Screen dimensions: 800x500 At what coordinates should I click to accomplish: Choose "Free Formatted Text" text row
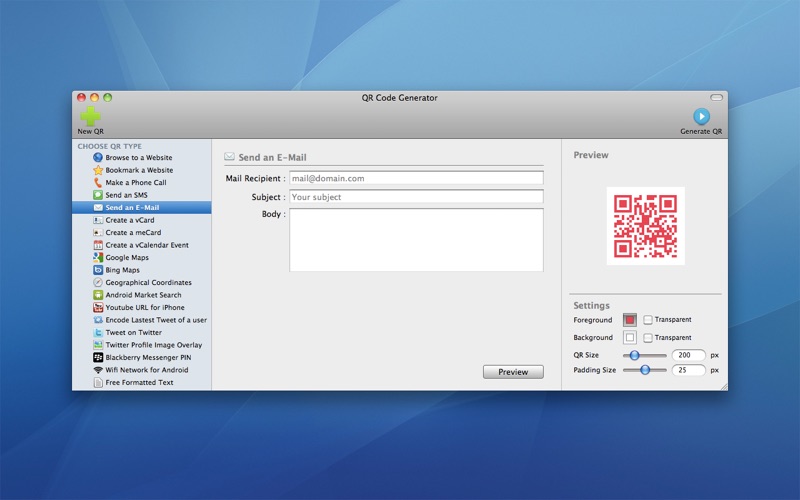pyautogui.click(x=139, y=382)
